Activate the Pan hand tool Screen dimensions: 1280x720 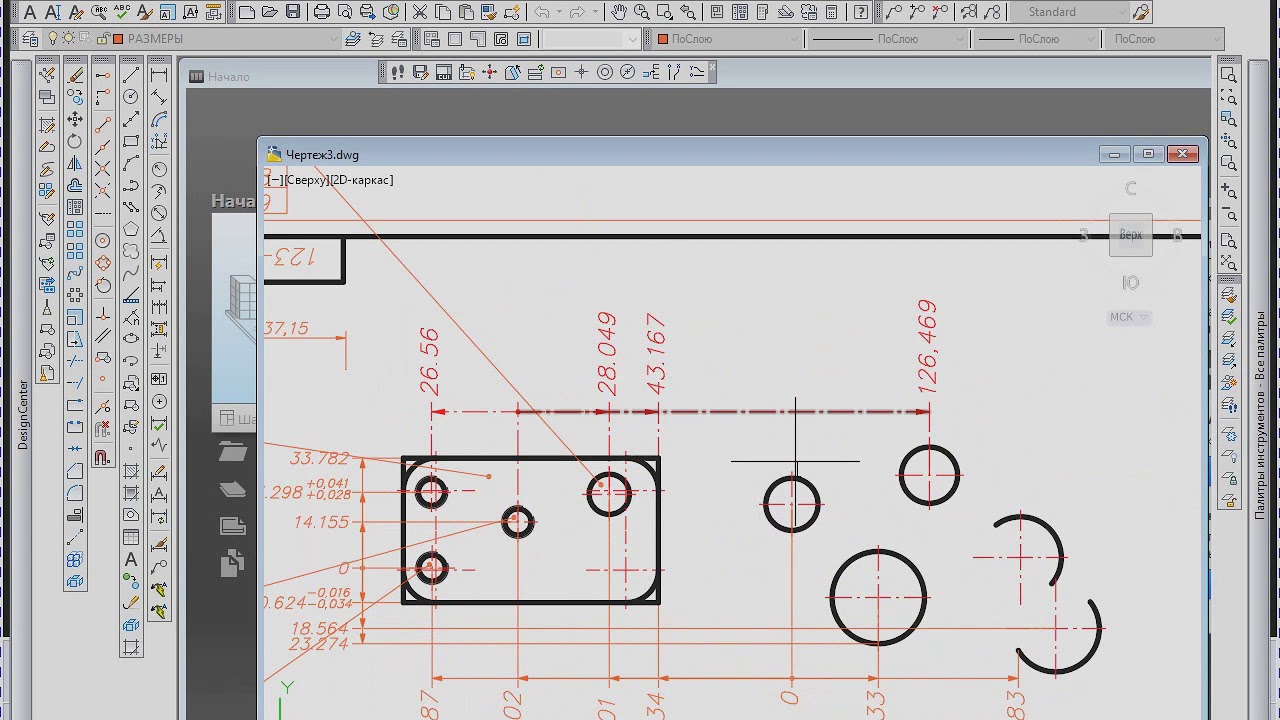(618, 12)
